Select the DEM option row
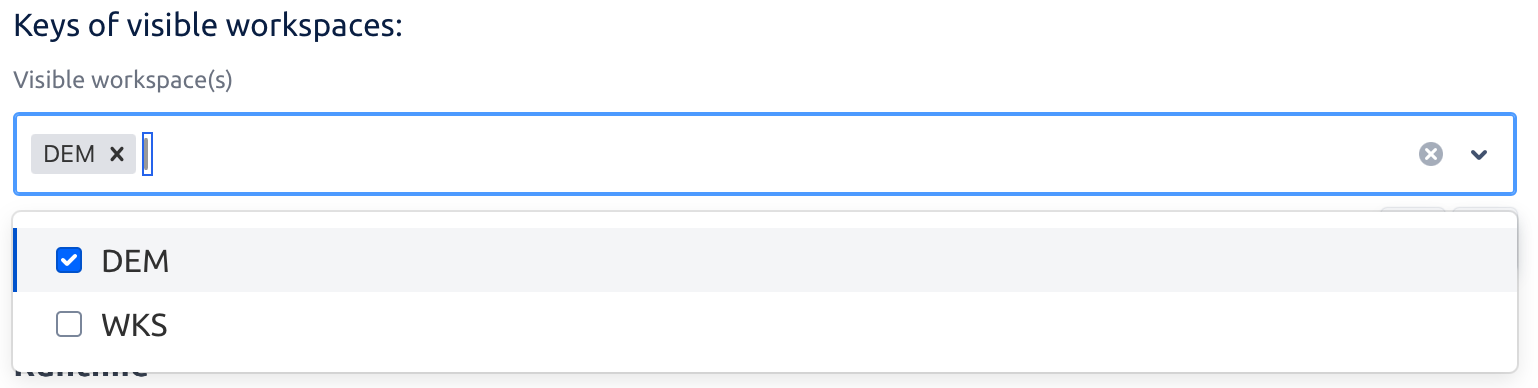Image resolution: width=1538 pixels, height=388 pixels. click(765, 260)
